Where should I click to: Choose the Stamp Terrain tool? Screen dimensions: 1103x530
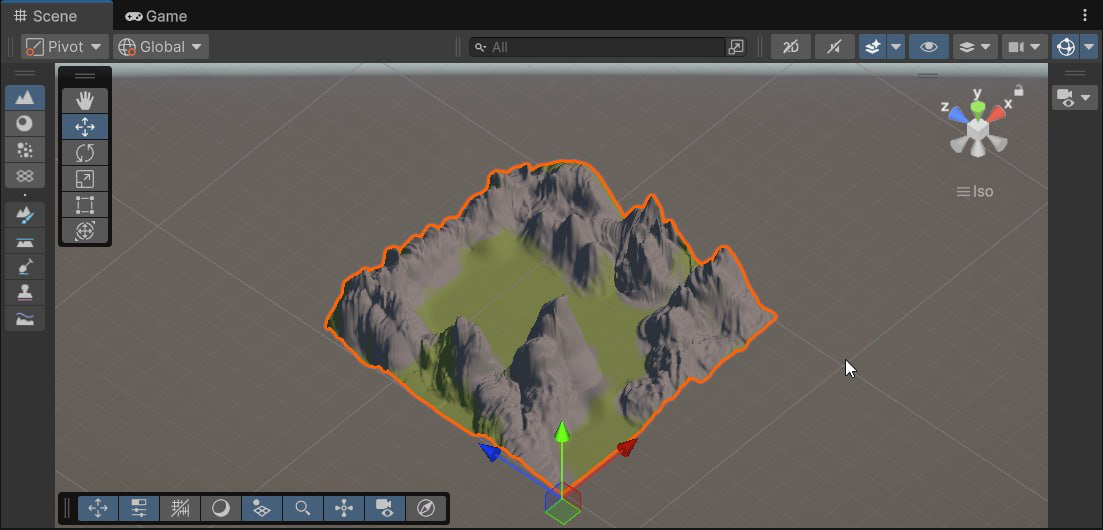[x=25, y=293]
